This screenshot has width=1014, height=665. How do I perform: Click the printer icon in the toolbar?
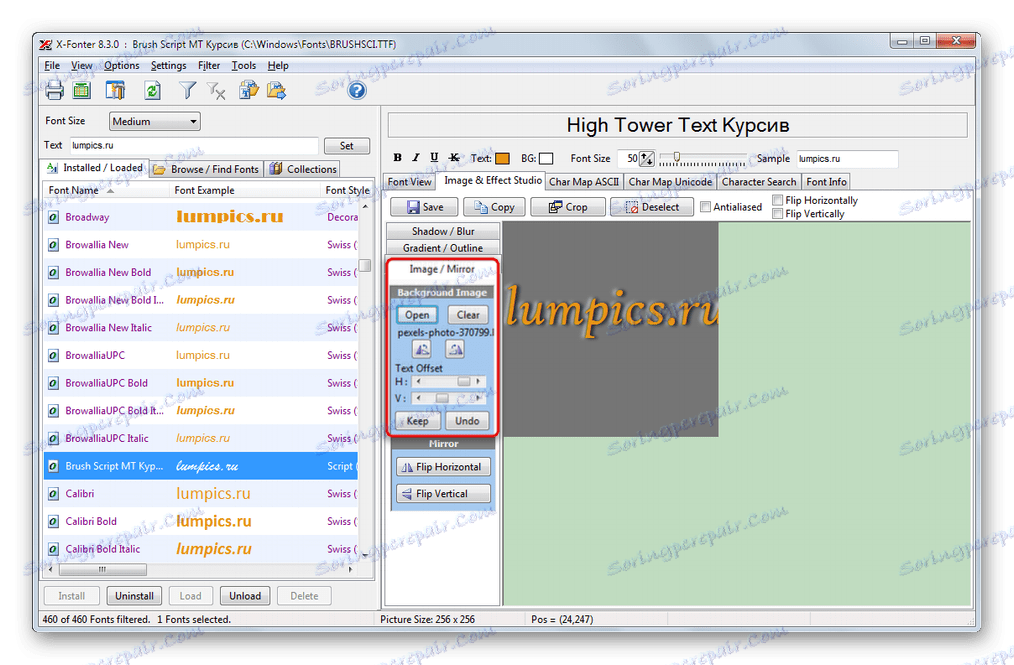point(54,91)
